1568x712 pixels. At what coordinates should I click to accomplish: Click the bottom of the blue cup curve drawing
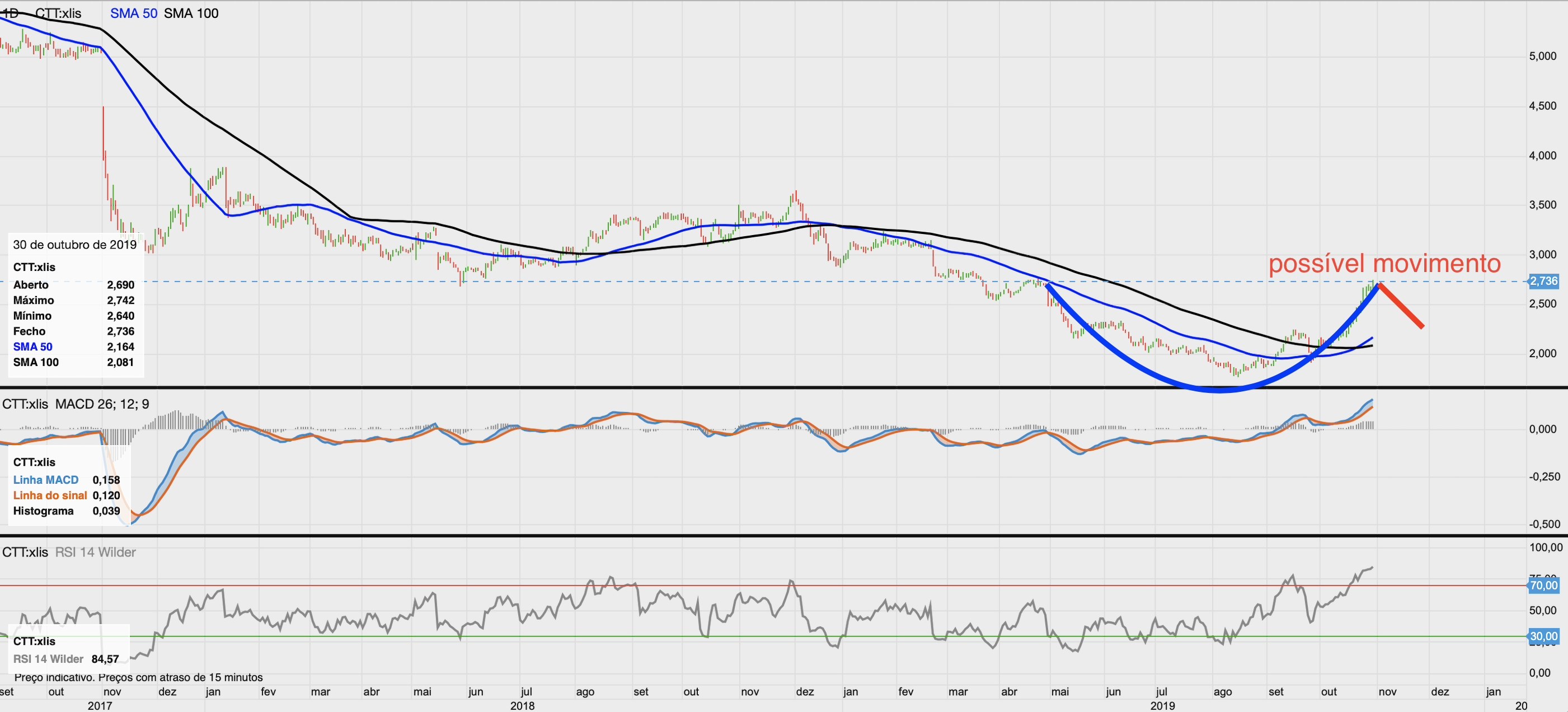pos(1219,389)
